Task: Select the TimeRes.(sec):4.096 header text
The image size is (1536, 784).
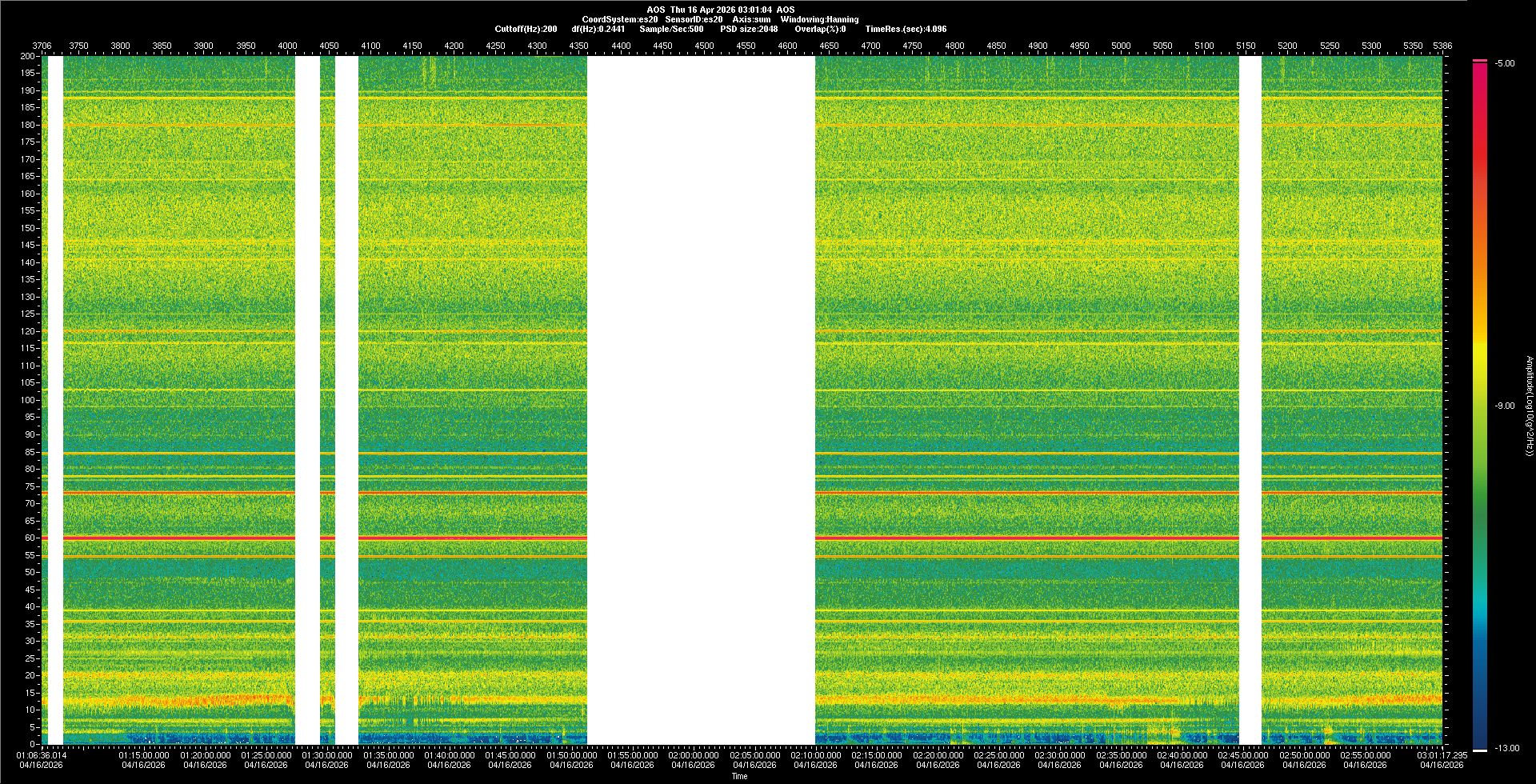Action: (x=906, y=29)
